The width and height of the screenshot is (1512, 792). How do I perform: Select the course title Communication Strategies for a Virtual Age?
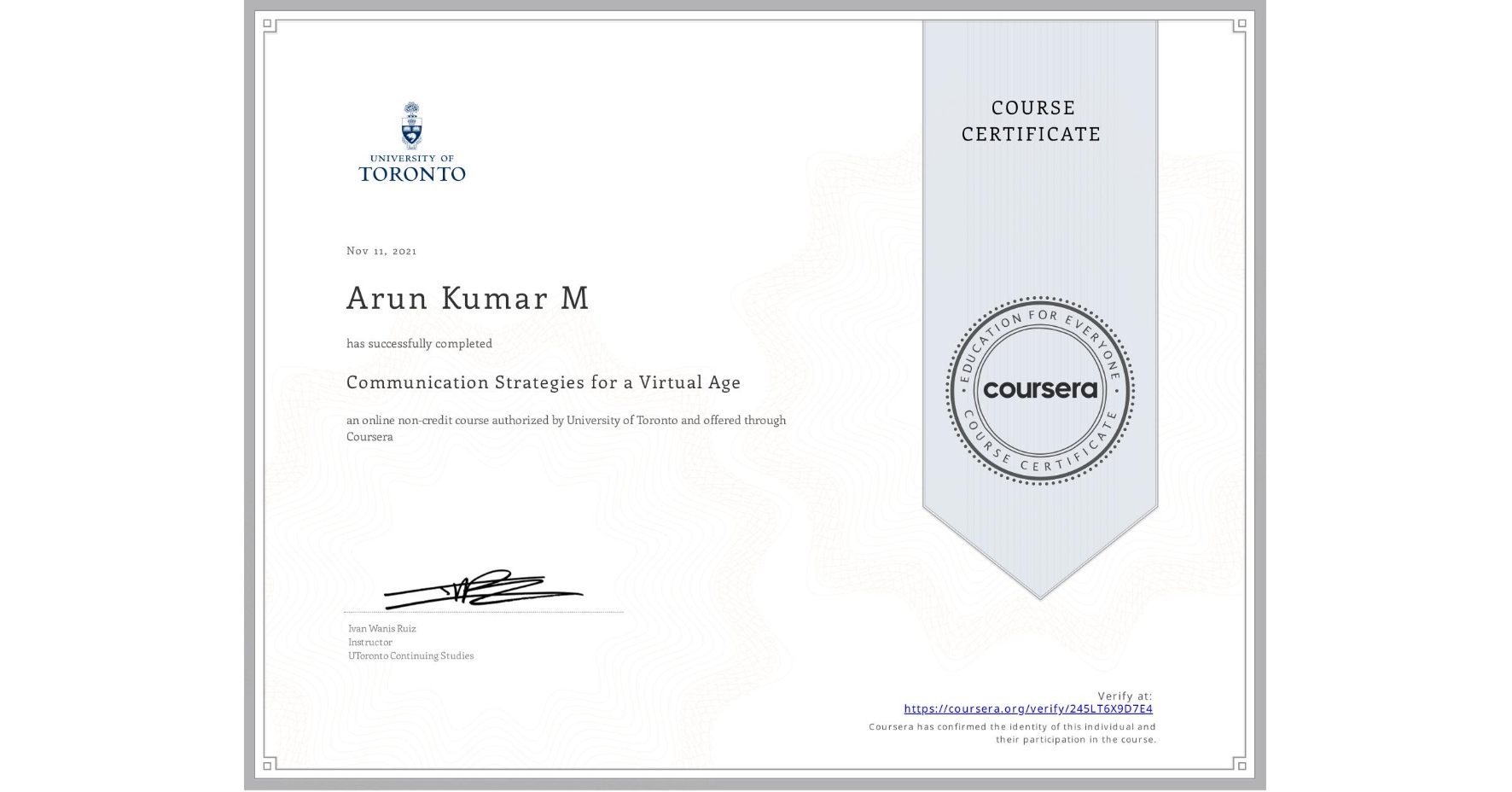[x=543, y=382]
